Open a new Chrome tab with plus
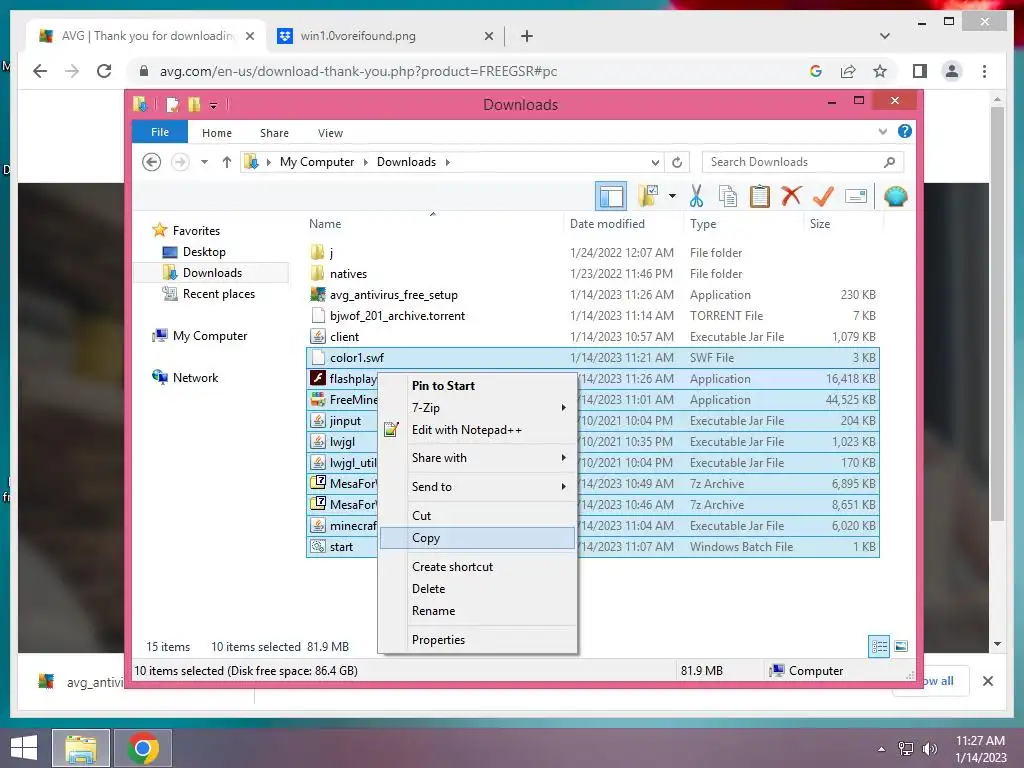 pyautogui.click(x=526, y=36)
